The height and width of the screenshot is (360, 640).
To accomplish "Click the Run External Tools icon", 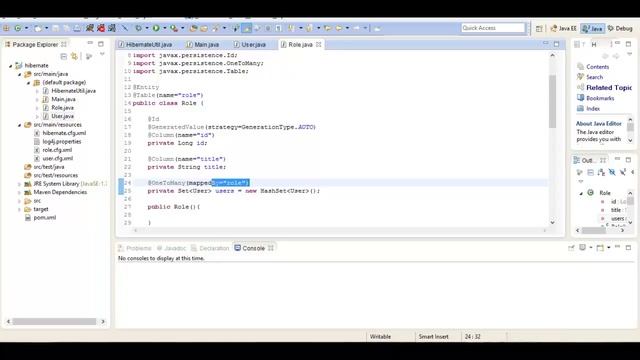I will (x=174, y=28).
